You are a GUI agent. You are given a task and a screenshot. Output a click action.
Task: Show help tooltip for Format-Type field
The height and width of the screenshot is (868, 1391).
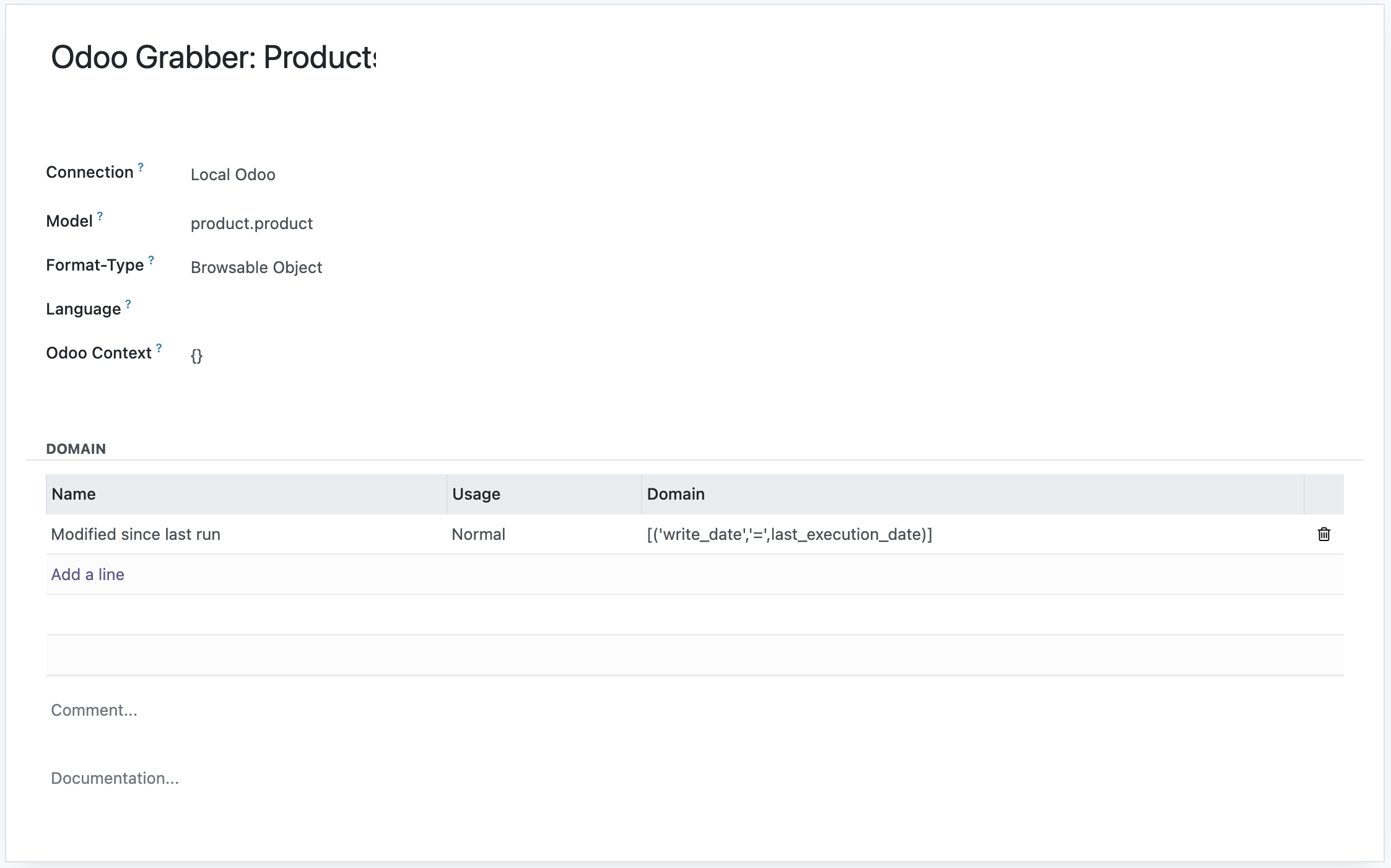[x=151, y=260]
